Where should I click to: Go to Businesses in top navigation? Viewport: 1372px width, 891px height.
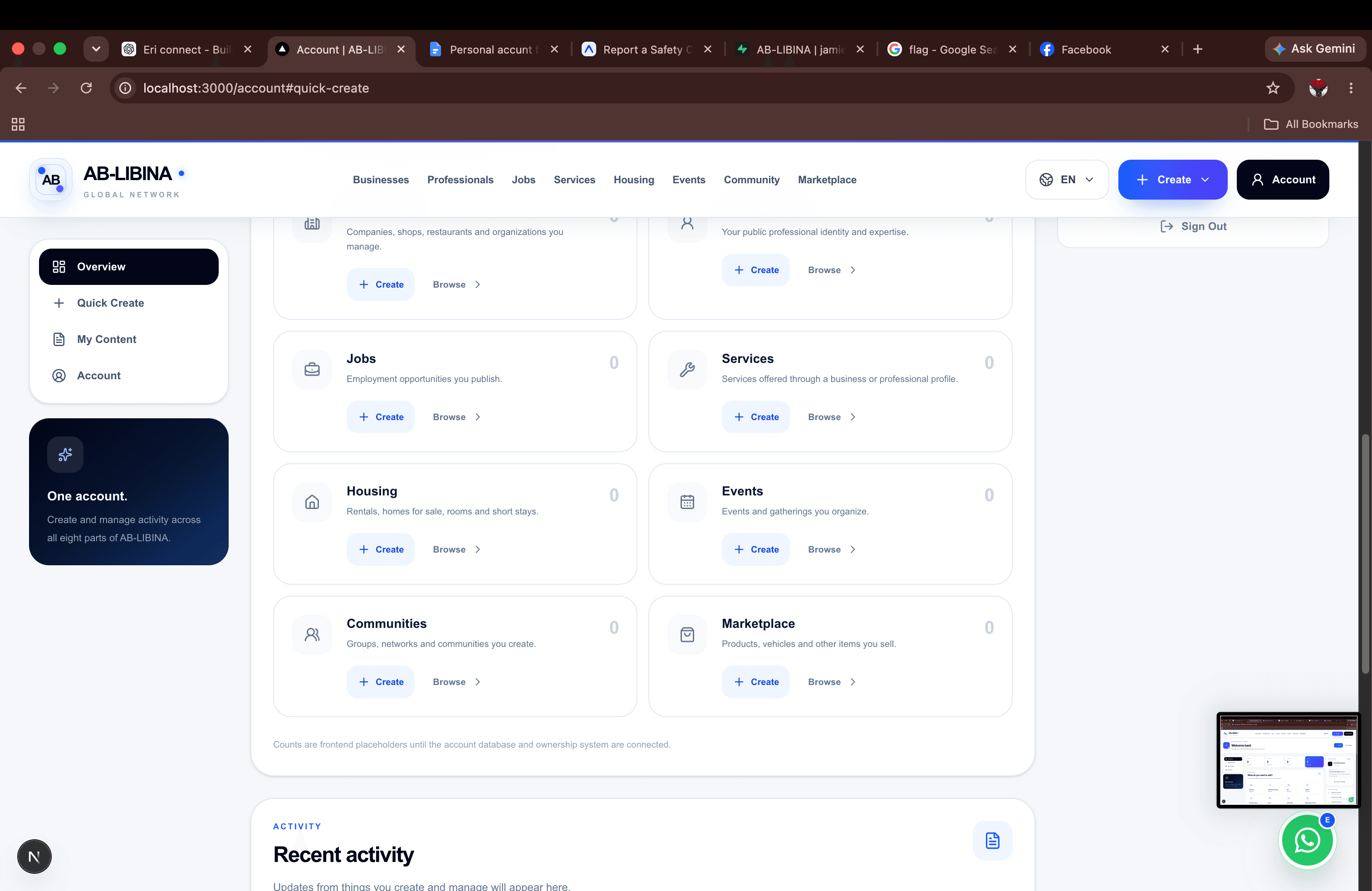tap(381, 180)
